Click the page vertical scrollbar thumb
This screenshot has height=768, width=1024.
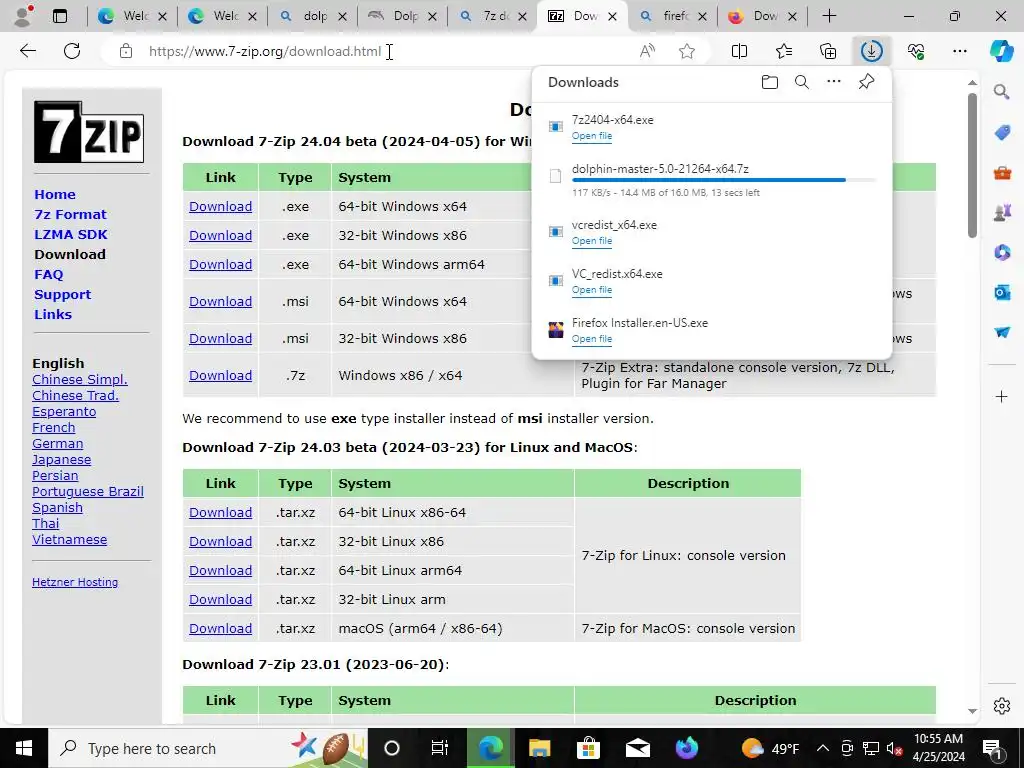[x=972, y=165]
